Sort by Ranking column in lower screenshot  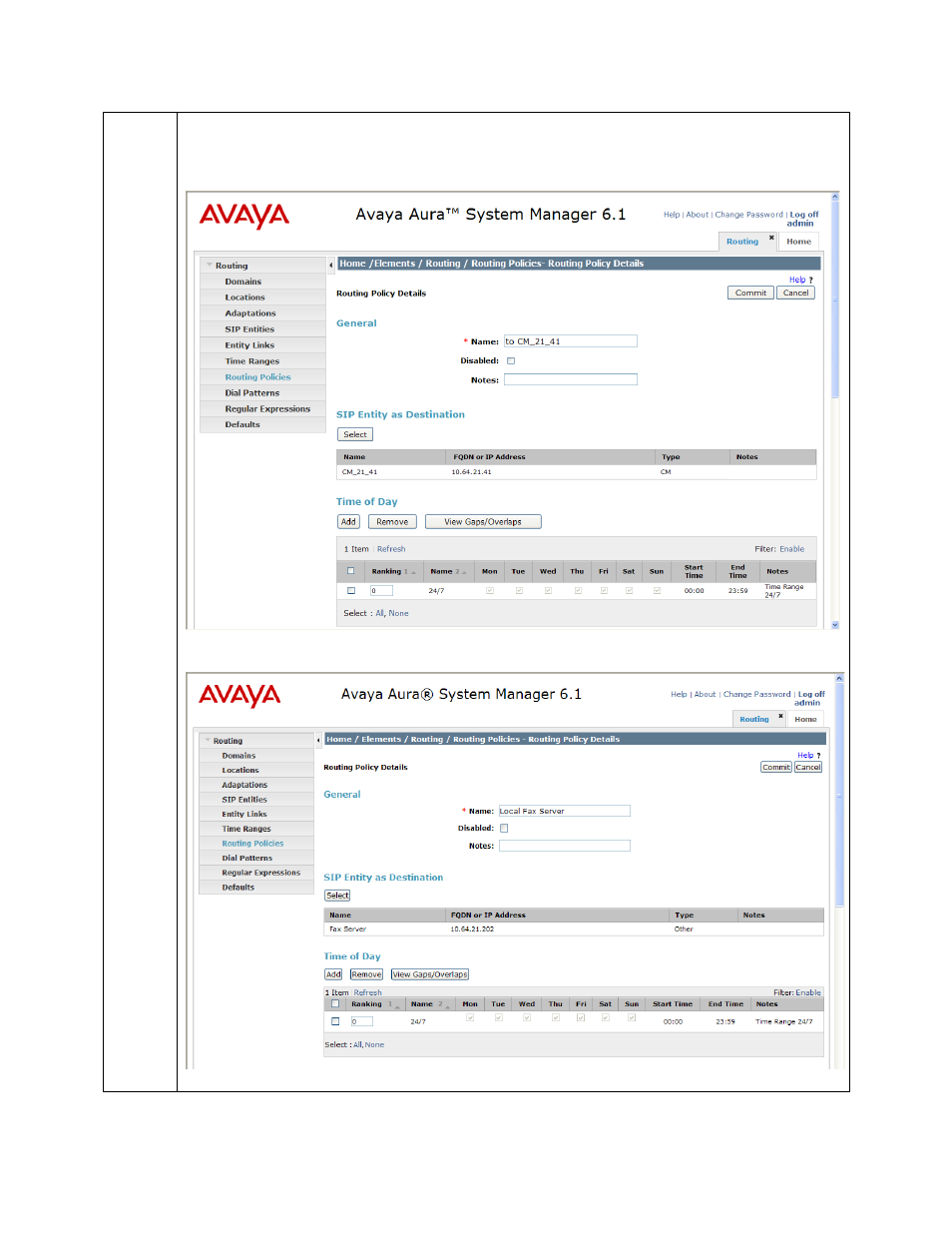(374, 1004)
